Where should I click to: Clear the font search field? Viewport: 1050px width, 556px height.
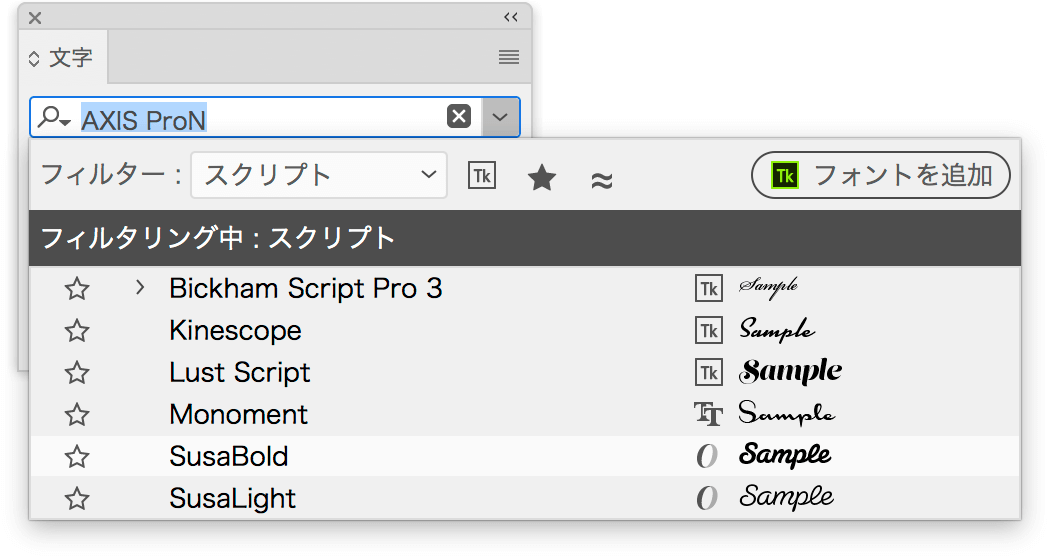[x=459, y=117]
